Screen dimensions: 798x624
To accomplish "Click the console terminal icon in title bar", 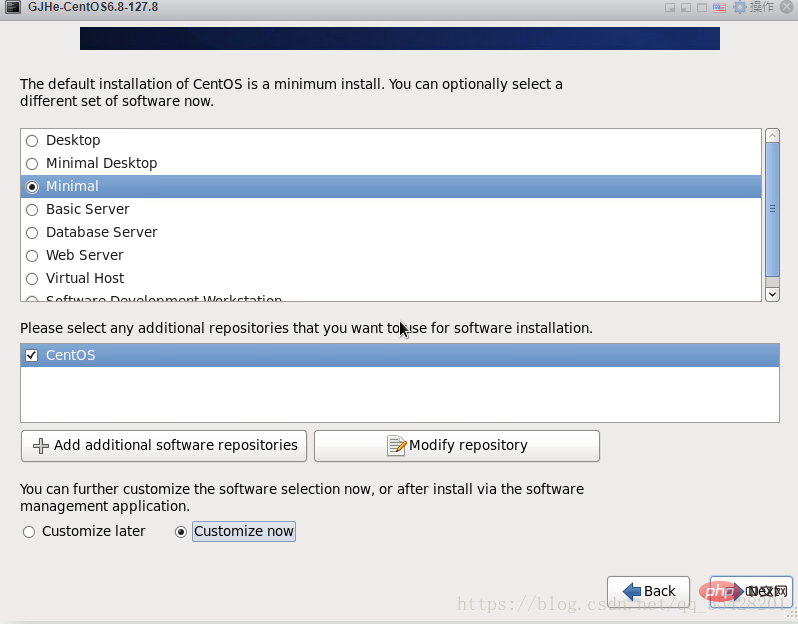I will 13,7.
